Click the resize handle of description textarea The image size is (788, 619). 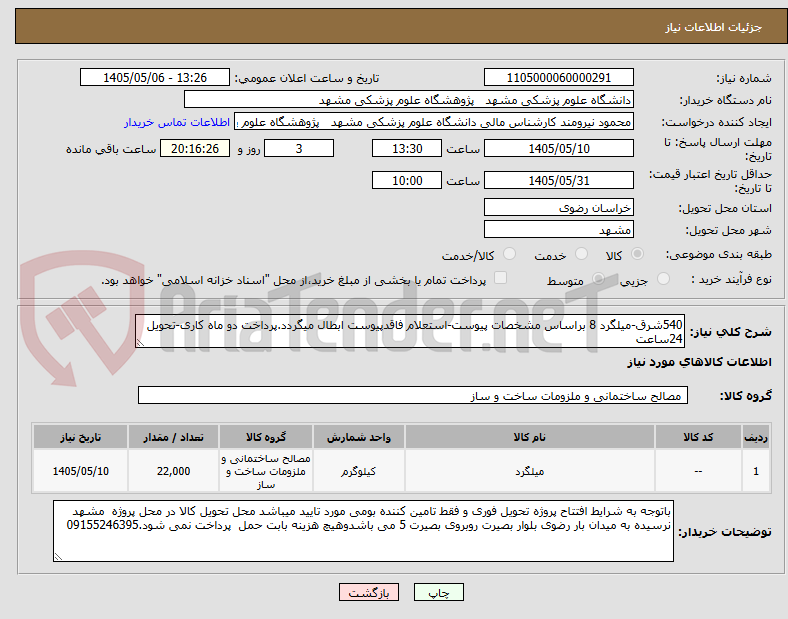tap(140, 343)
